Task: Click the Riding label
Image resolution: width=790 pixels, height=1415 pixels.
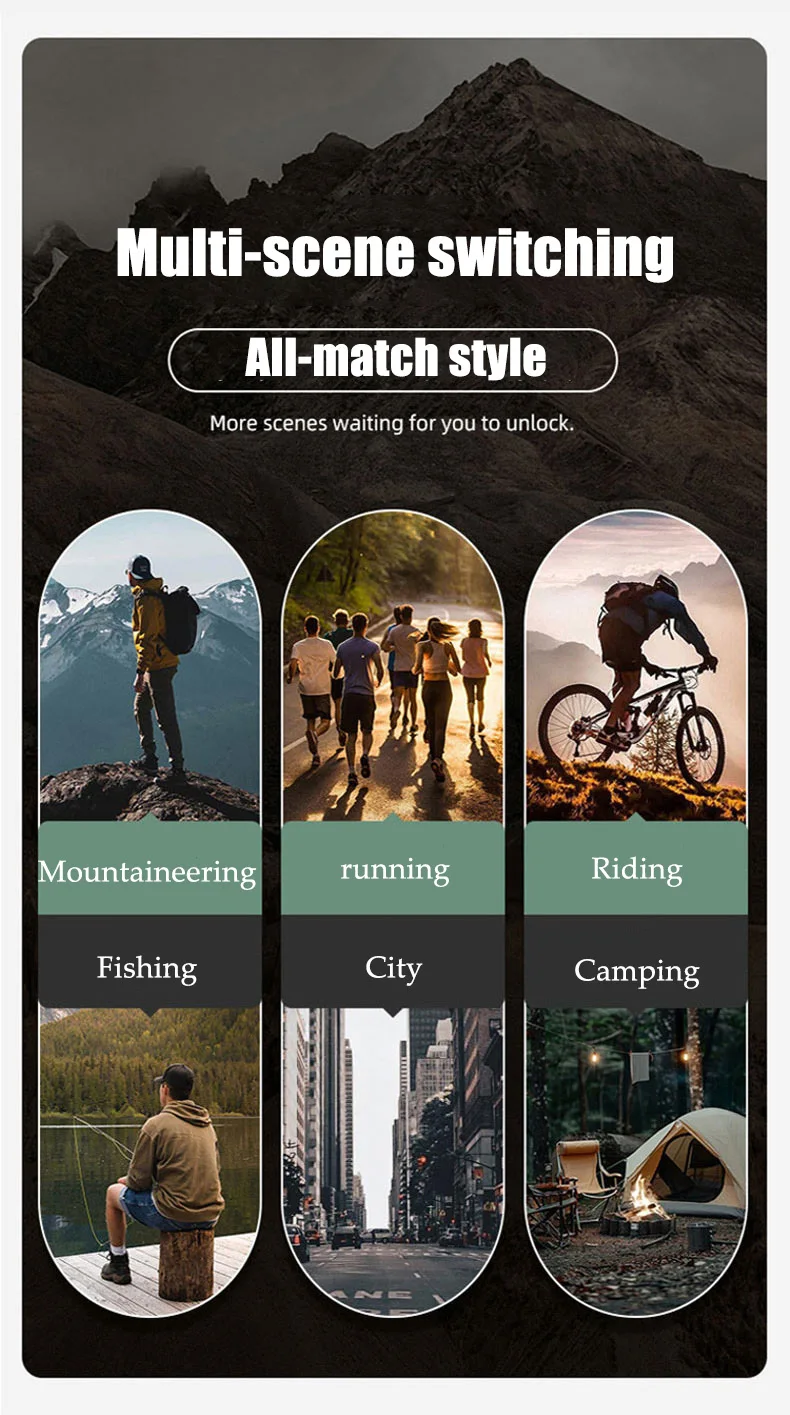Action: (x=636, y=868)
